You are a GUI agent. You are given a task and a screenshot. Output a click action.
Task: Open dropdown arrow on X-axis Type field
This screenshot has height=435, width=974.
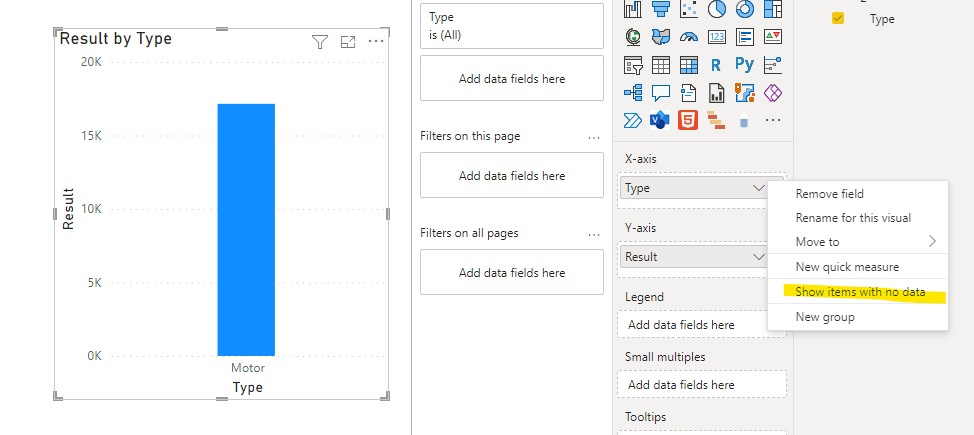point(758,188)
